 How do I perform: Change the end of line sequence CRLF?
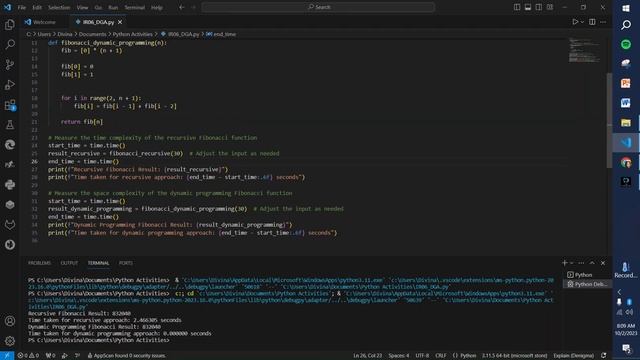[x=440, y=356]
